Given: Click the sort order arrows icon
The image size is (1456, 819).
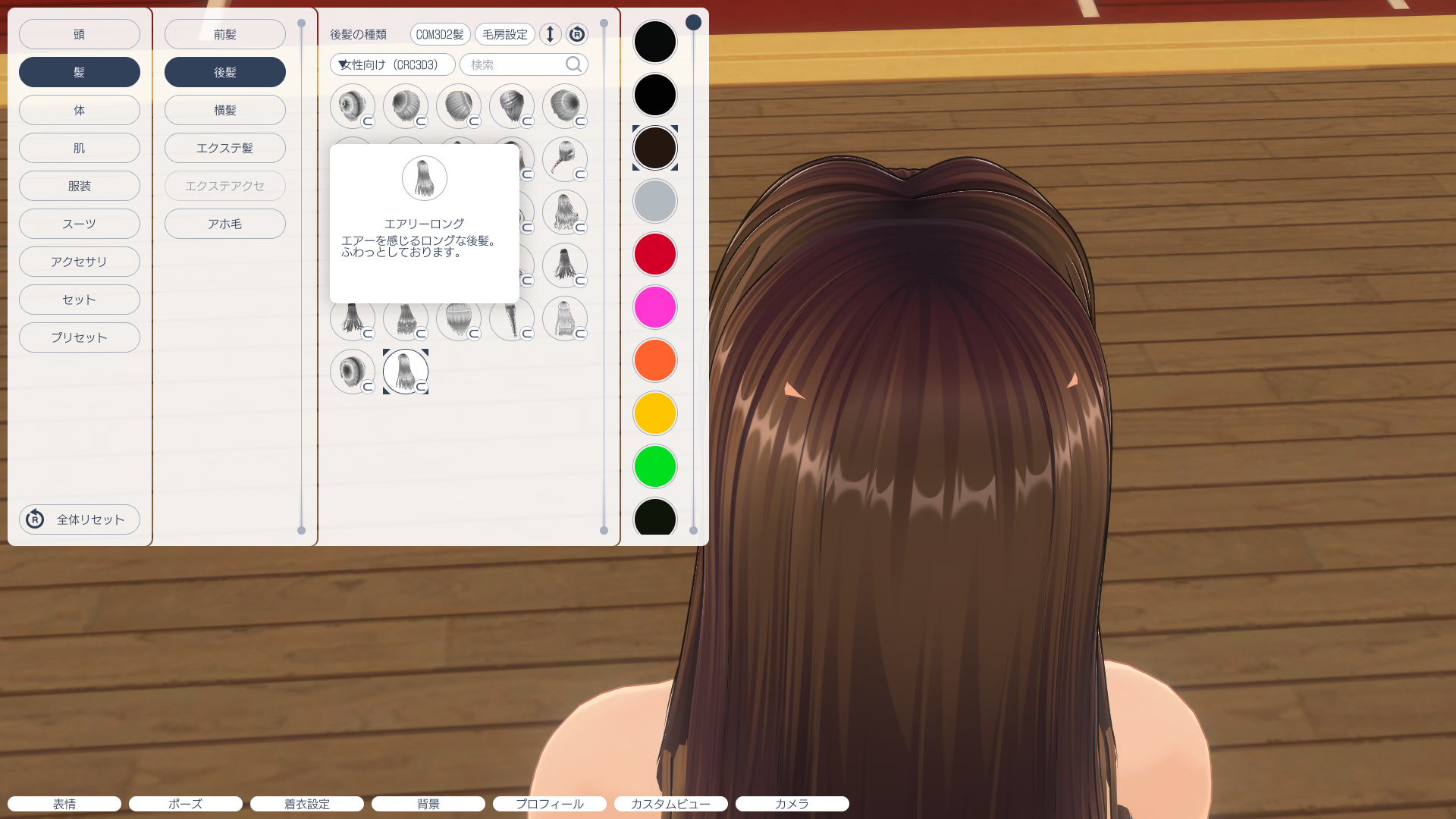Looking at the screenshot, I should pyautogui.click(x=550, y=34).
